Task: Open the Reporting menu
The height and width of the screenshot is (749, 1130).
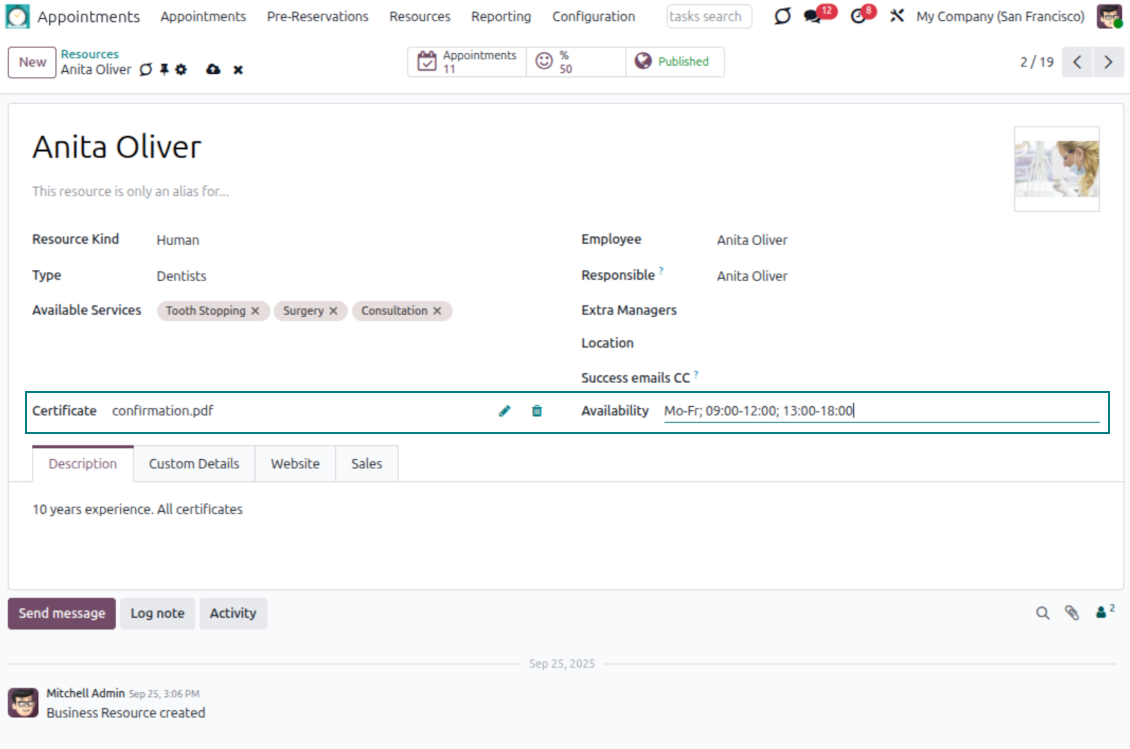Action: [501, 17]
